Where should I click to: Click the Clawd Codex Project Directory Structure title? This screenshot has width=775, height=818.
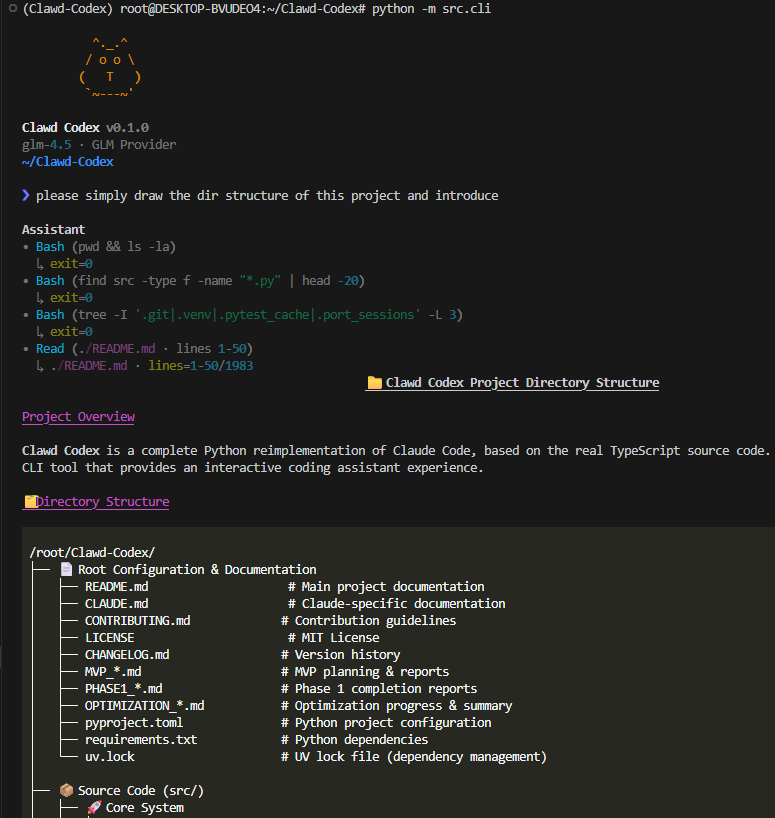click(522, 382)
